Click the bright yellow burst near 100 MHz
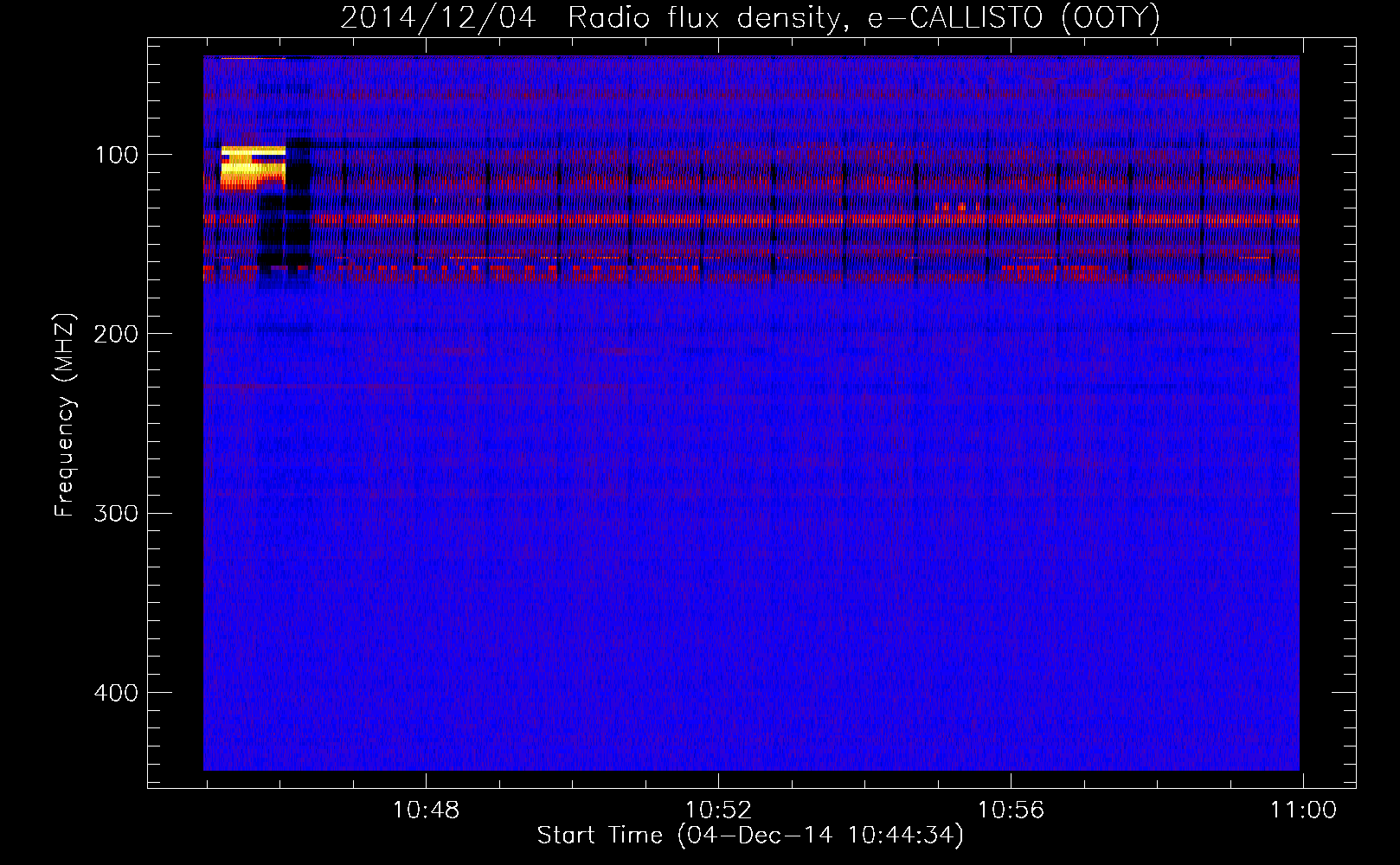 coord(253,168)
